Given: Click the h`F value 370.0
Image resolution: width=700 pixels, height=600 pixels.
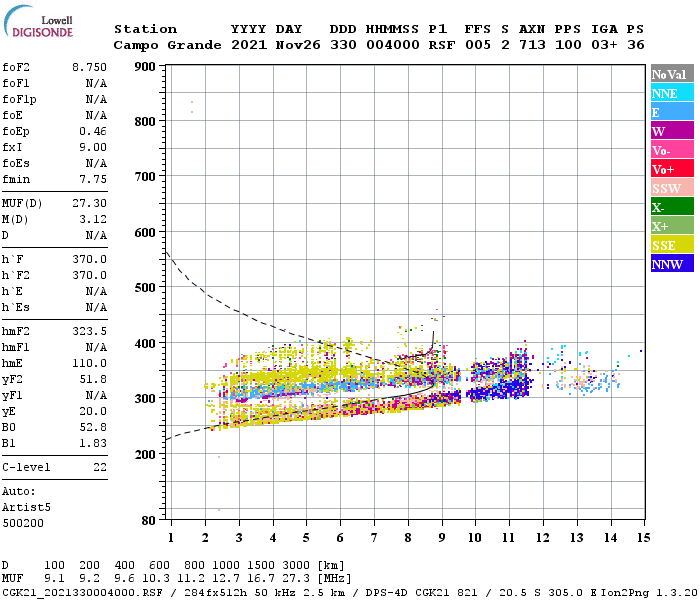Looking at the screenshot, I should [x=89, y=259].
